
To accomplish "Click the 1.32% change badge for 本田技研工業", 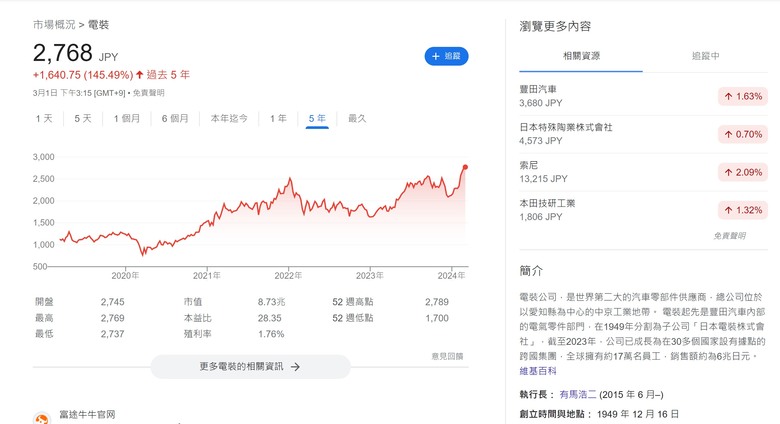I will click(743, 210).
